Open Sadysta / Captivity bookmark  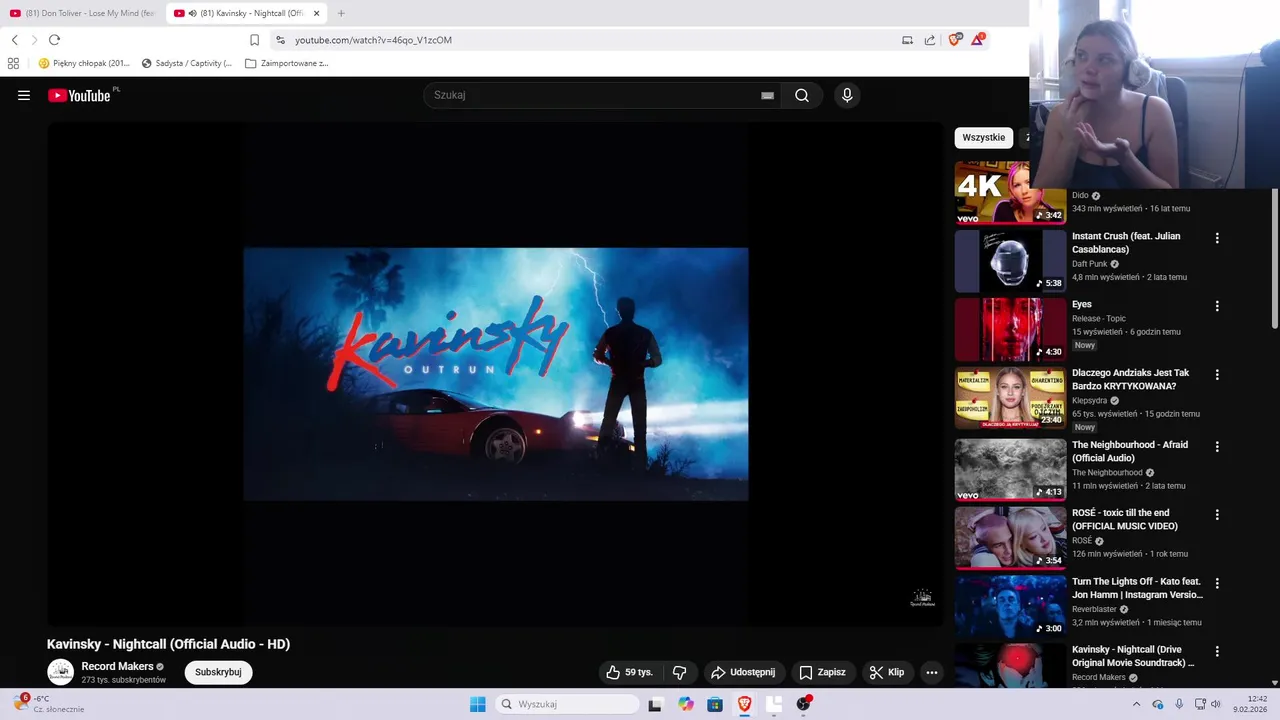187,63
